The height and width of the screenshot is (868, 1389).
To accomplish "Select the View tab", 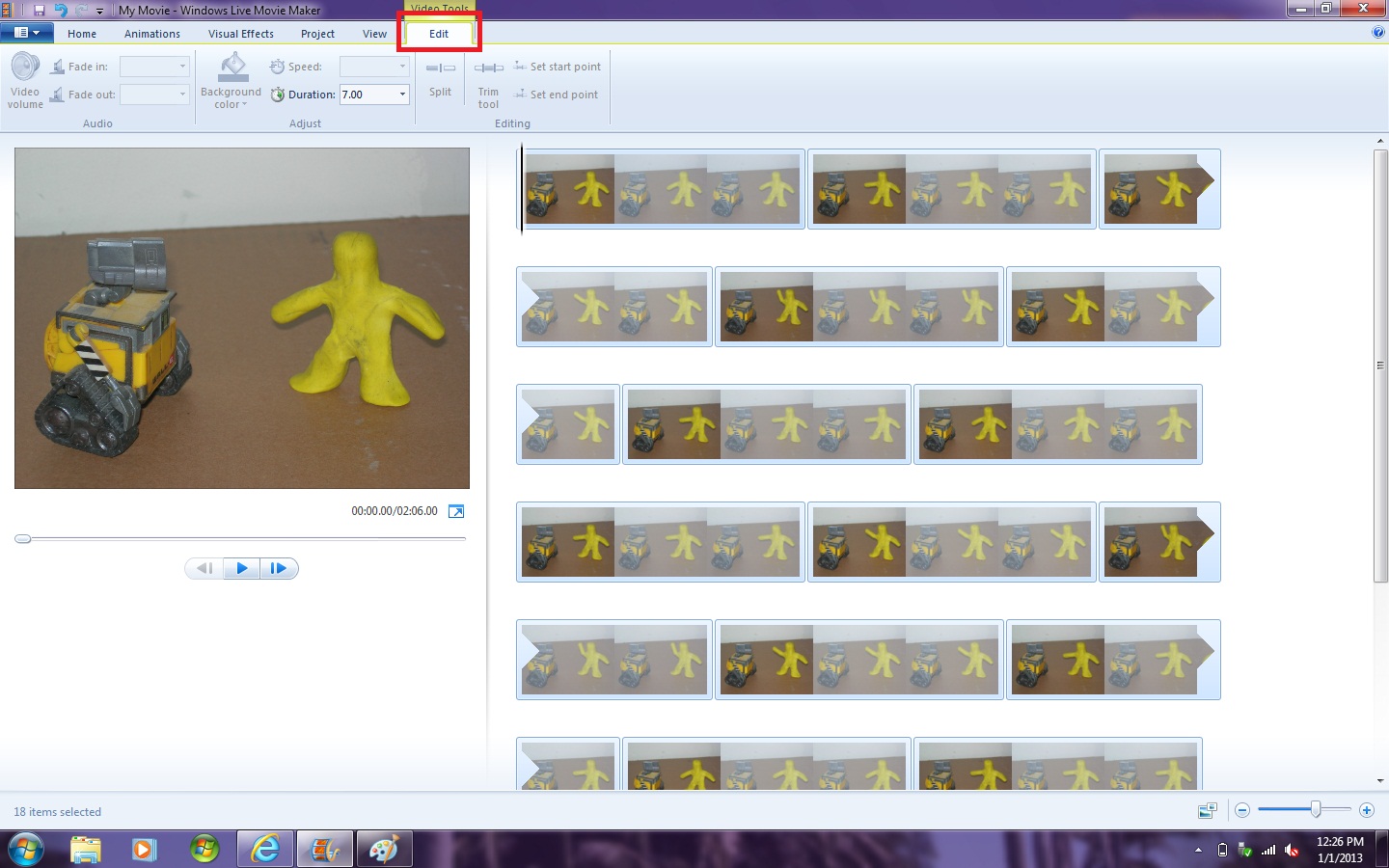I will [x=374, y=34].
